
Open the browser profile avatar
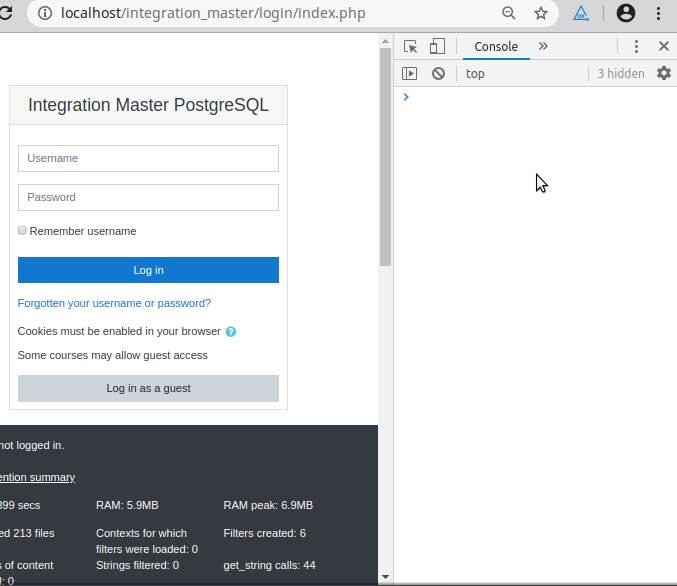tap(626, 13)
